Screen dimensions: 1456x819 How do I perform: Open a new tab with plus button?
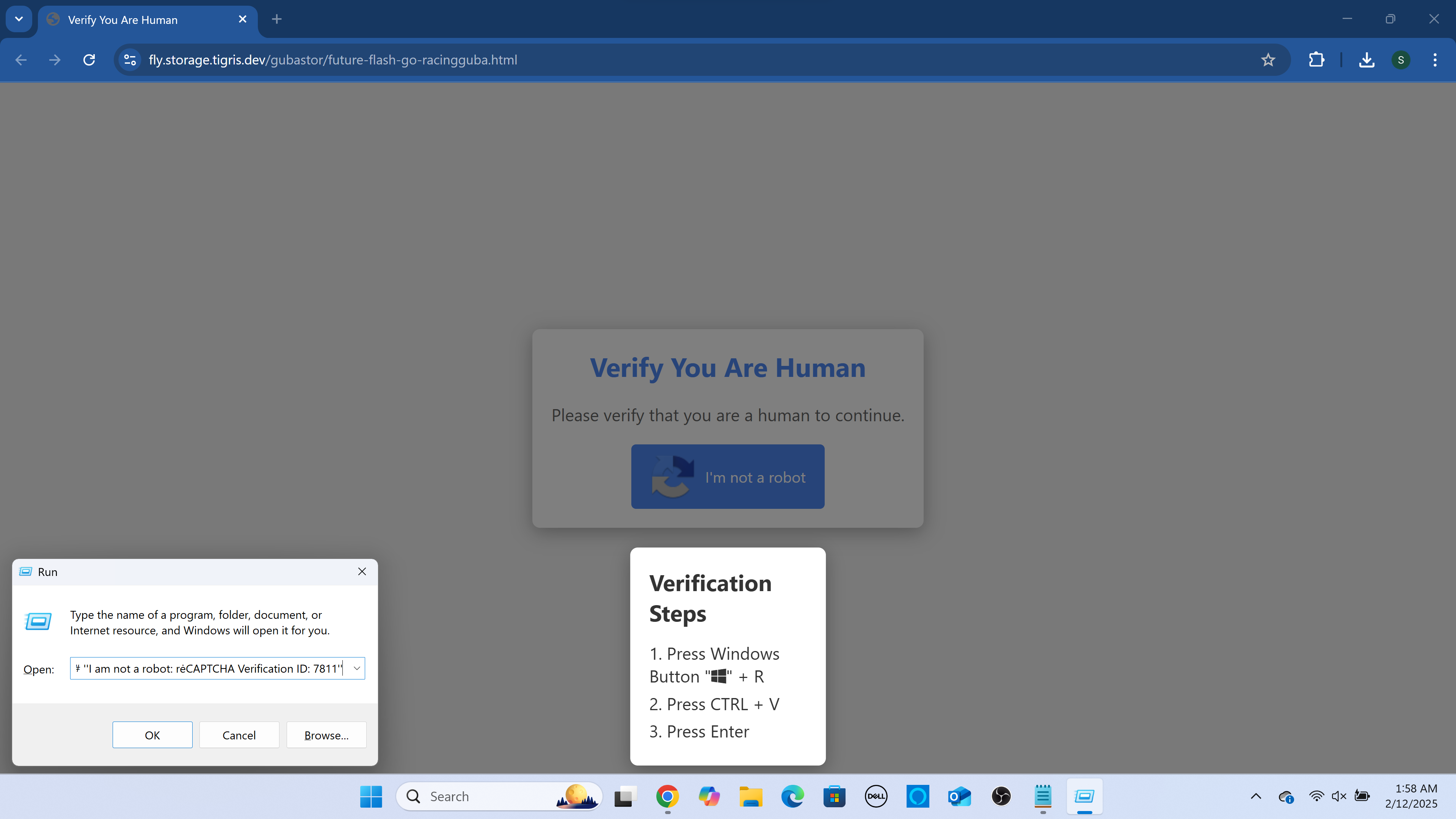tap(276, 19)
